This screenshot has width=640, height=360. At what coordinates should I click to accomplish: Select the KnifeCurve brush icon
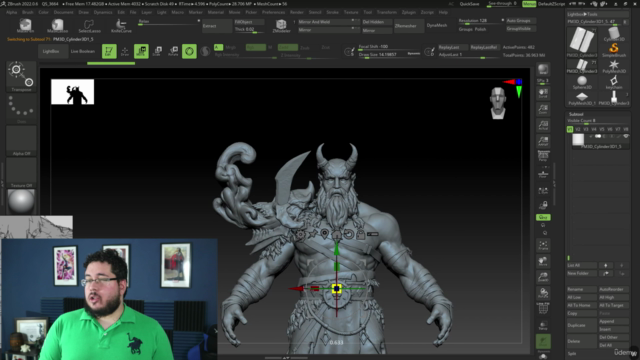tap(121, 25)
